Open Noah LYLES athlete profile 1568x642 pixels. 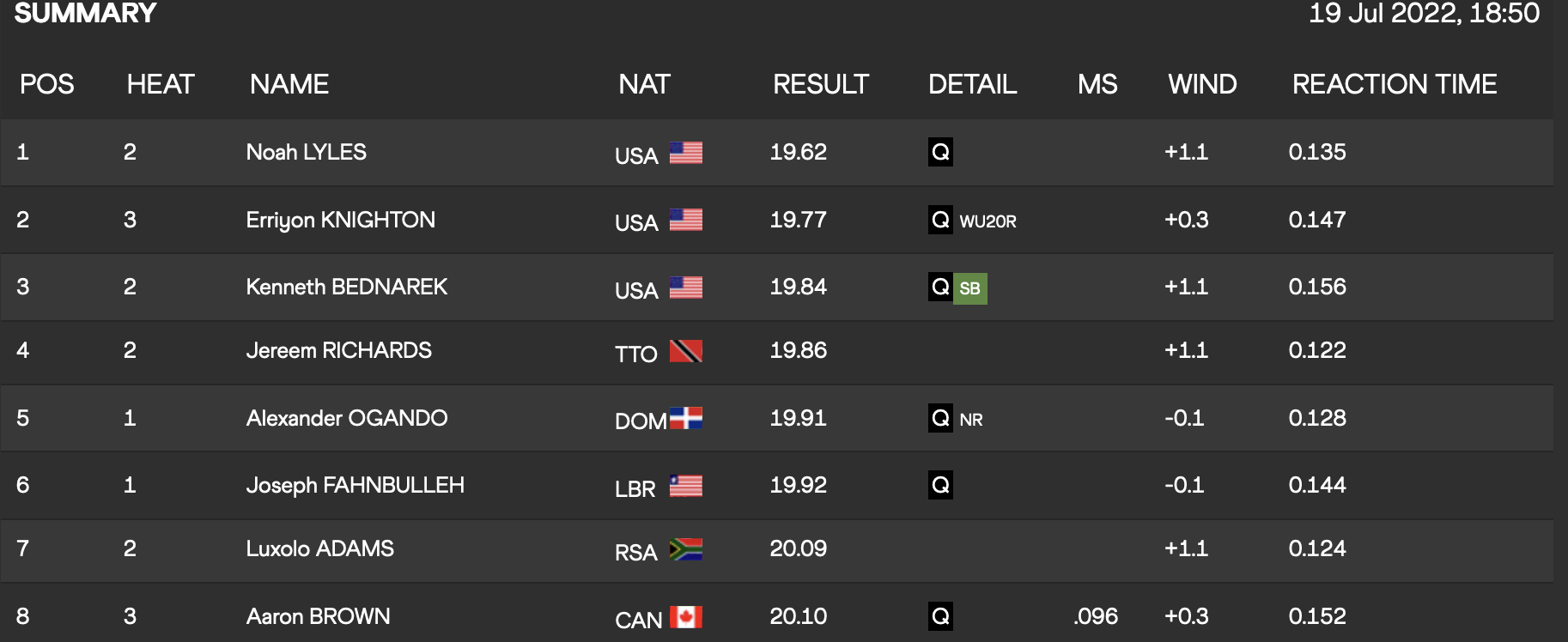coord(306,152)
